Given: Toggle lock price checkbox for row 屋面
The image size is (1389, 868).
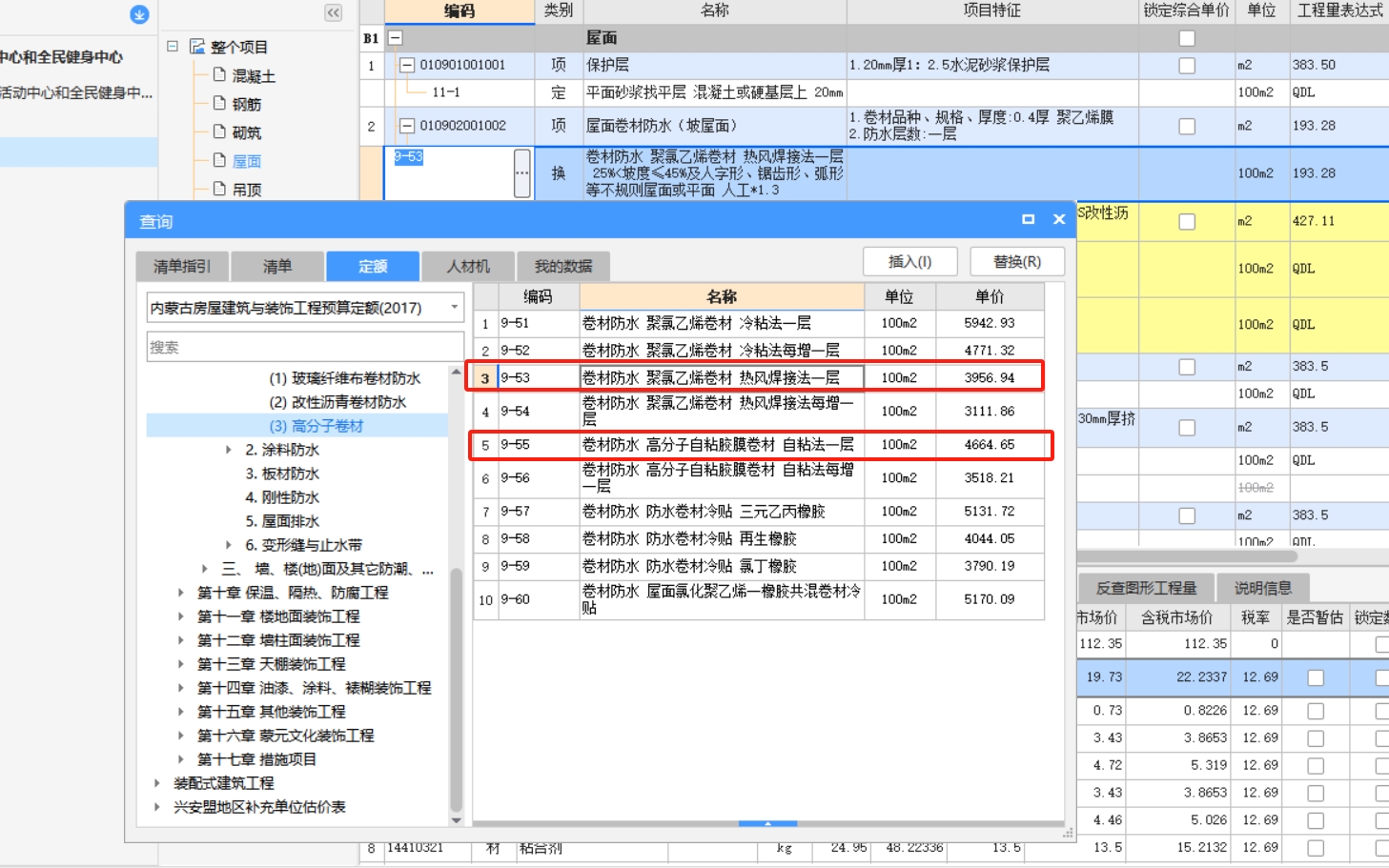Looking at the screenshot, I should [1187, 38].
